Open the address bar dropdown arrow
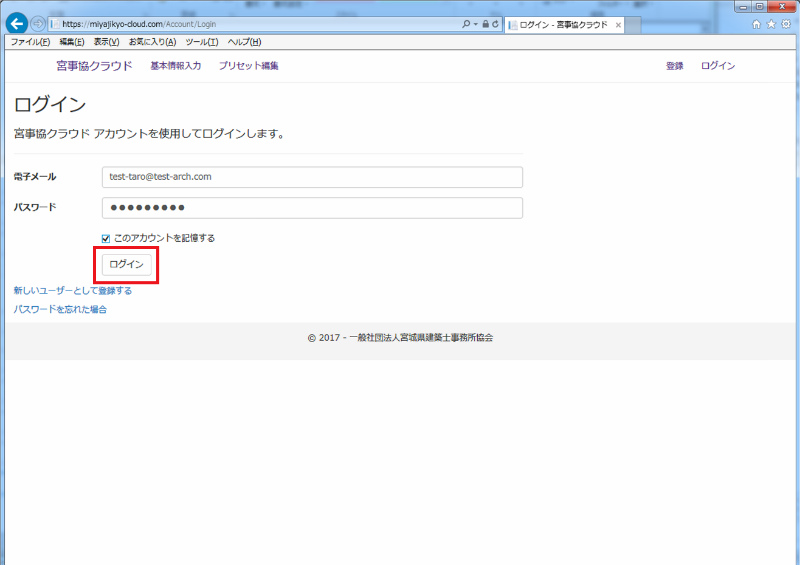Viewport: 800px width, 565px height. point(476,24)
